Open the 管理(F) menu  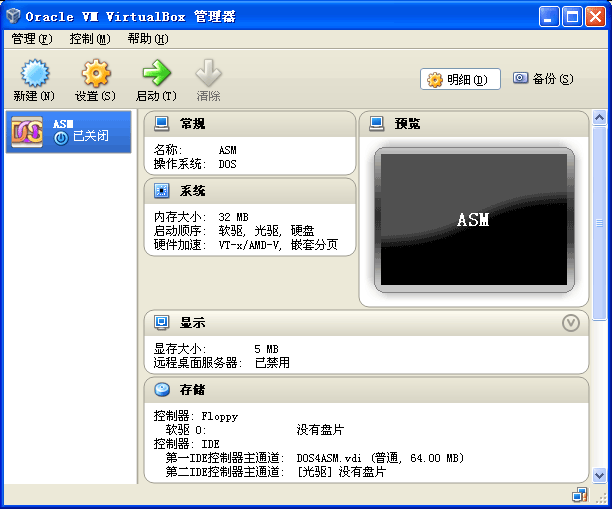coord(32,39)
